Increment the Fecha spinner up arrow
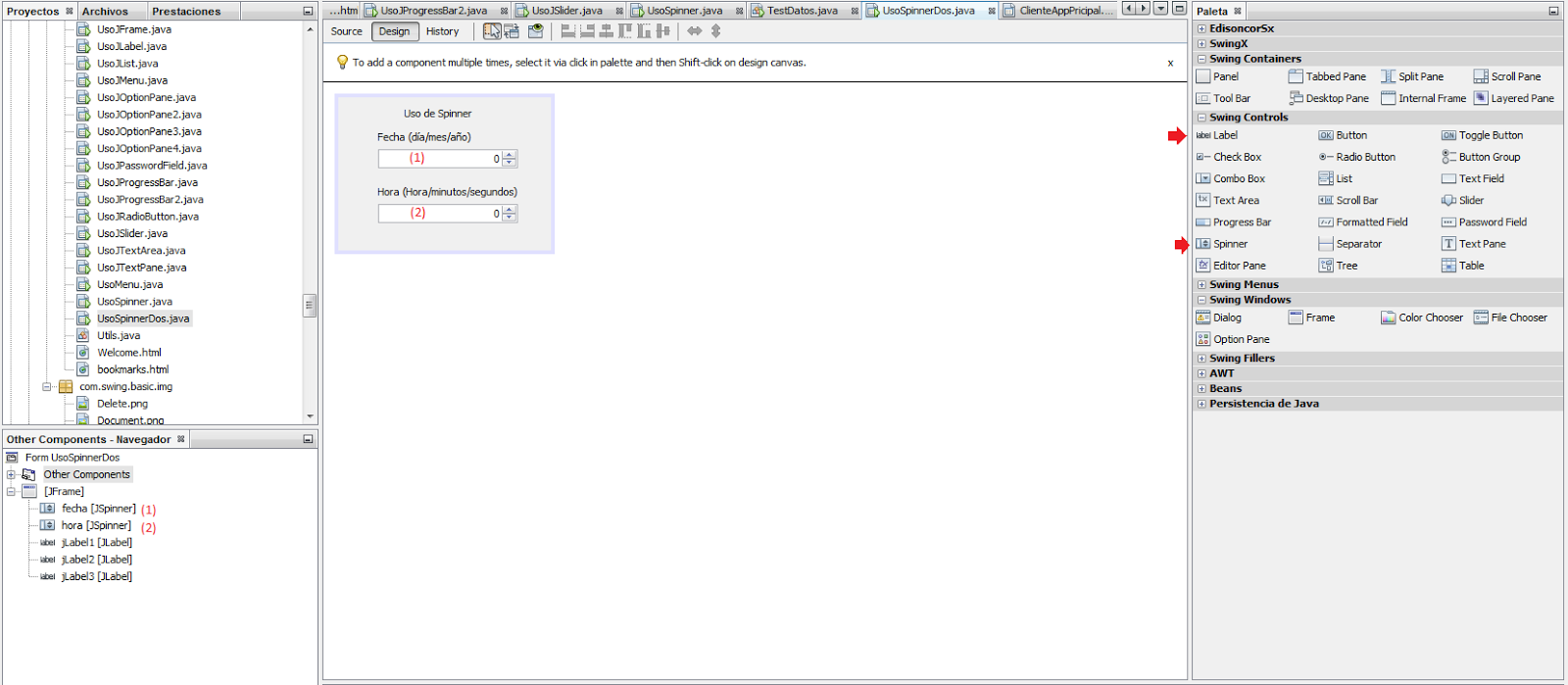 [x=510, y=154]
